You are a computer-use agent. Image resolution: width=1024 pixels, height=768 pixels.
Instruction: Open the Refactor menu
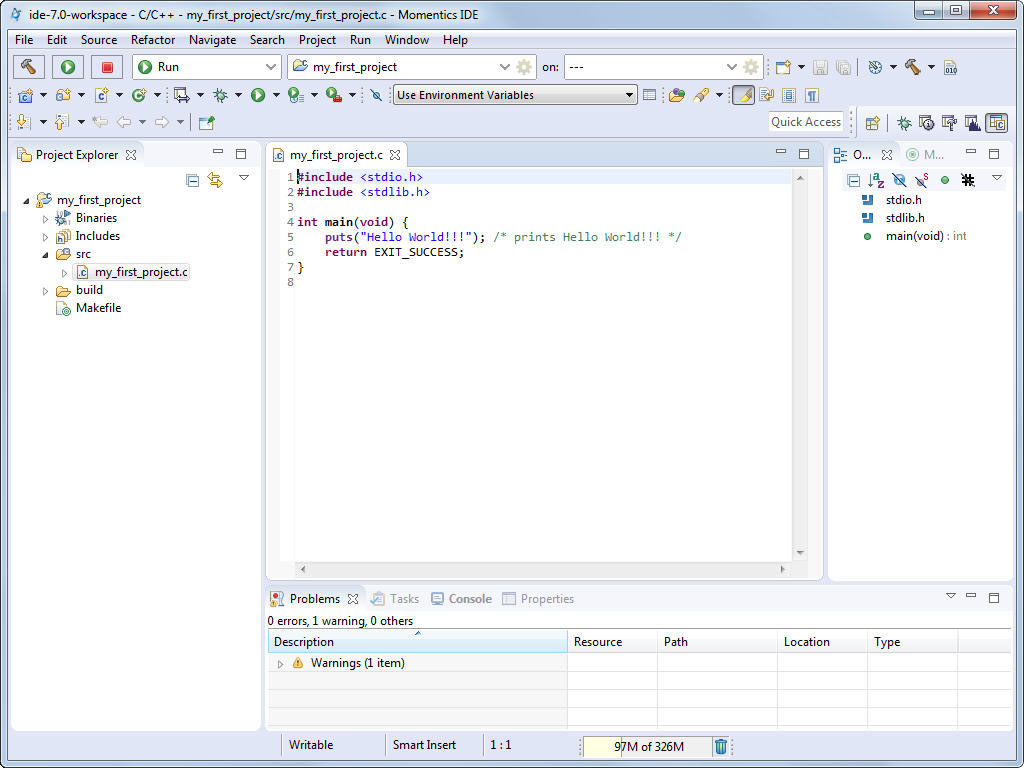coord(153,40)
